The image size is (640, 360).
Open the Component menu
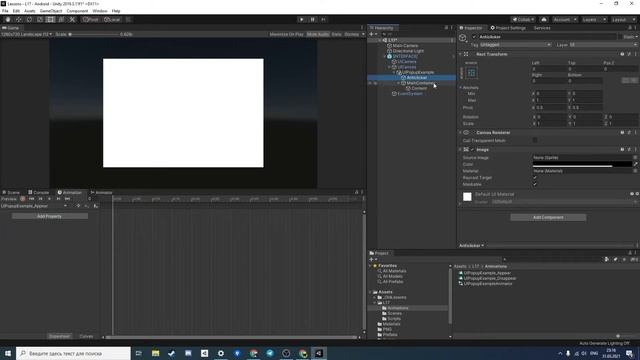77,11
